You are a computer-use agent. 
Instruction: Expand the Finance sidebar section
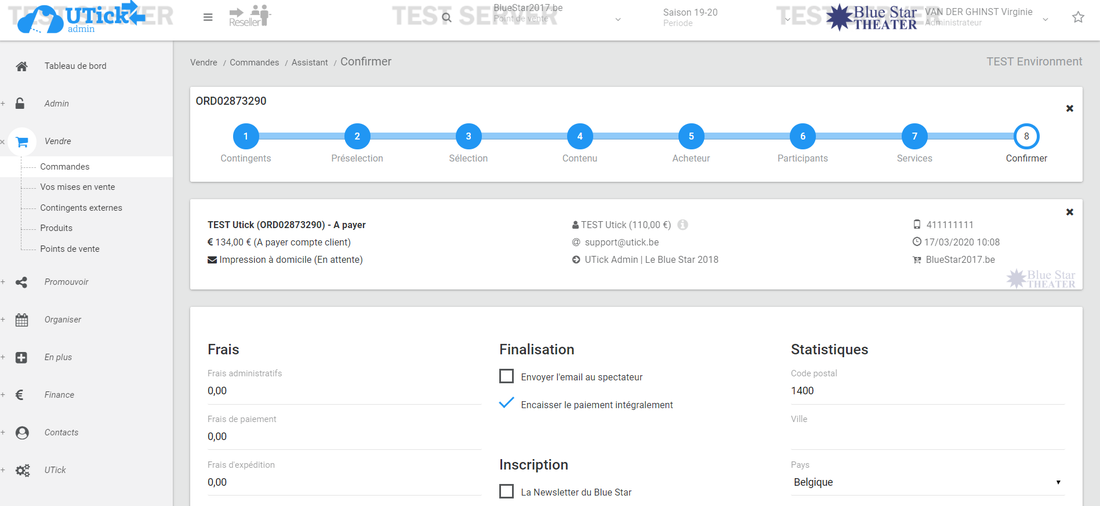59,395
